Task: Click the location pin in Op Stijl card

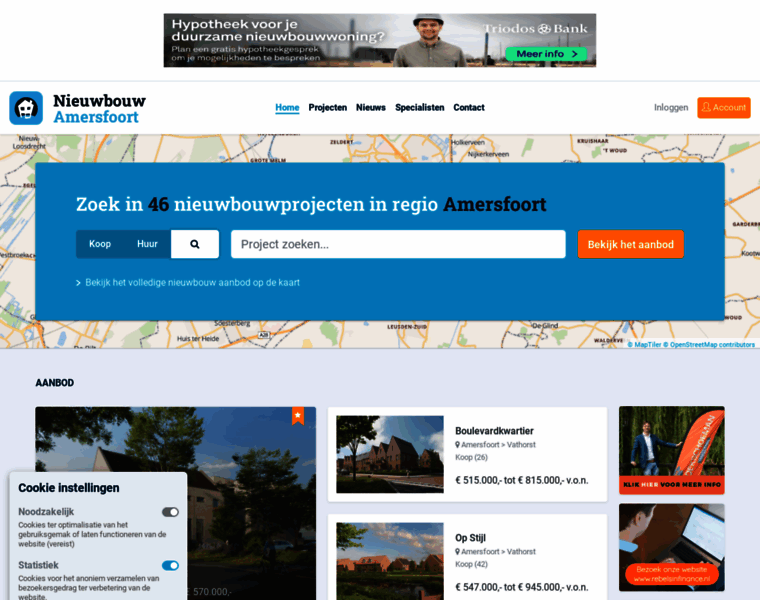Action: point(457,552)
